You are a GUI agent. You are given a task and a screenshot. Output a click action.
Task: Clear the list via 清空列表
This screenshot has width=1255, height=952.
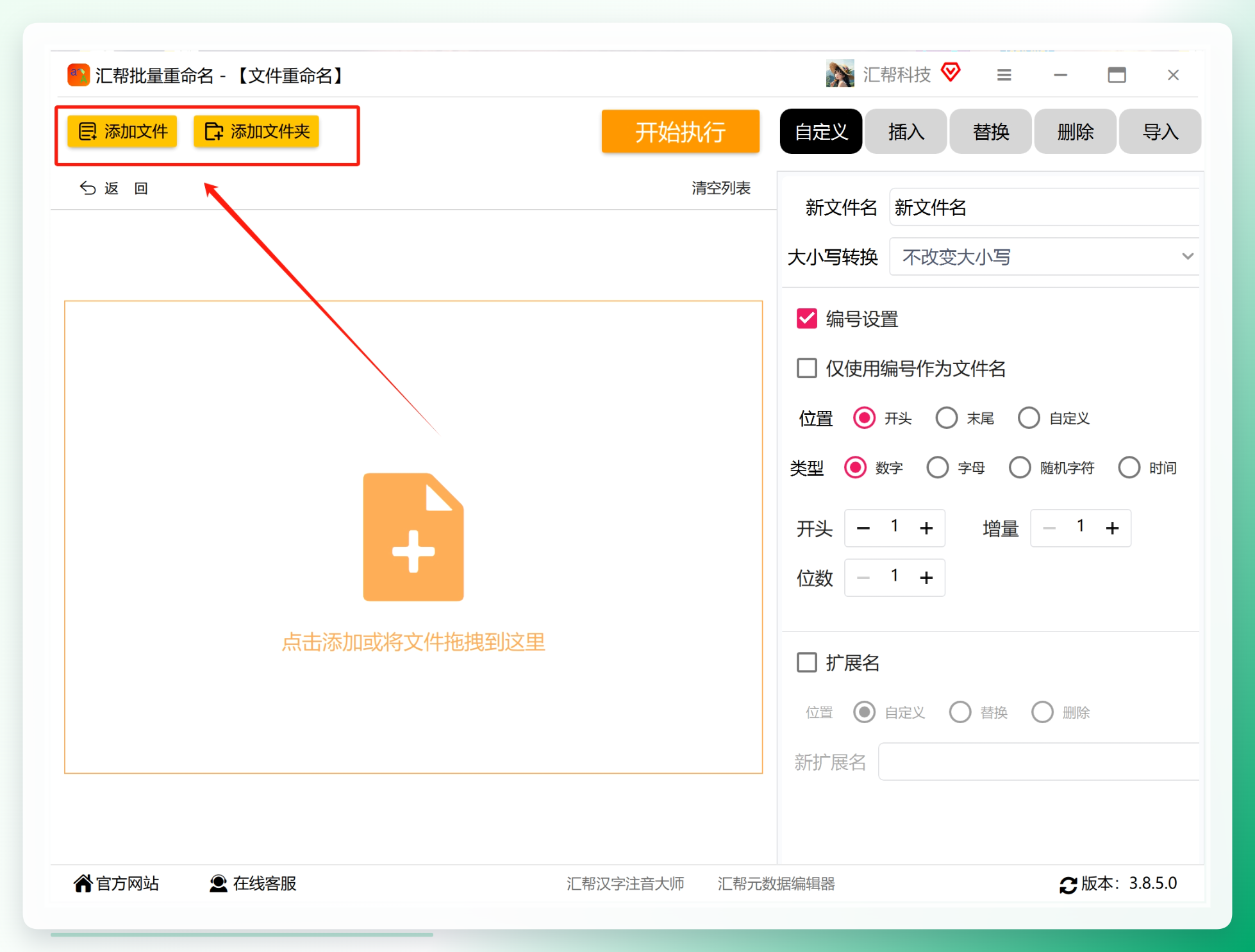[720, 188]
